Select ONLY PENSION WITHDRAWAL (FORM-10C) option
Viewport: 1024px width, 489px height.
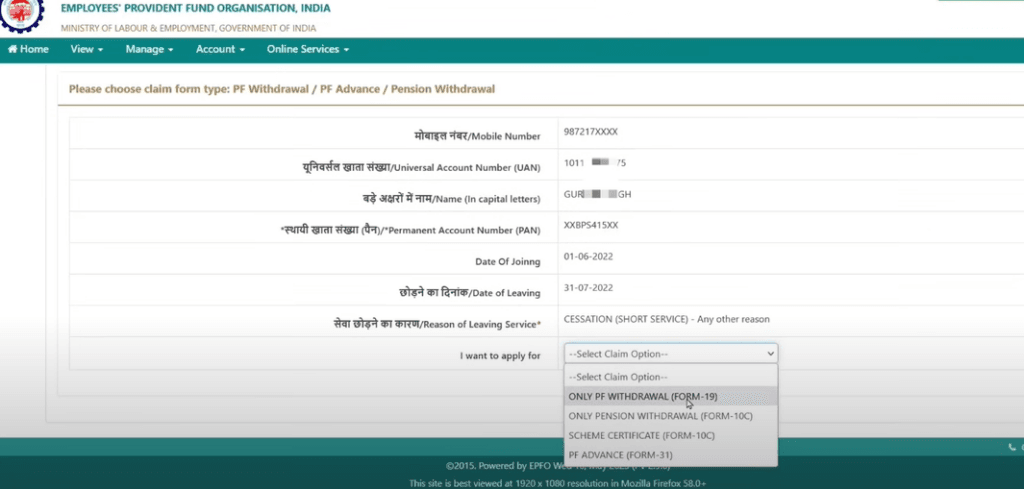pyautogui.click(x=659, y=415)
